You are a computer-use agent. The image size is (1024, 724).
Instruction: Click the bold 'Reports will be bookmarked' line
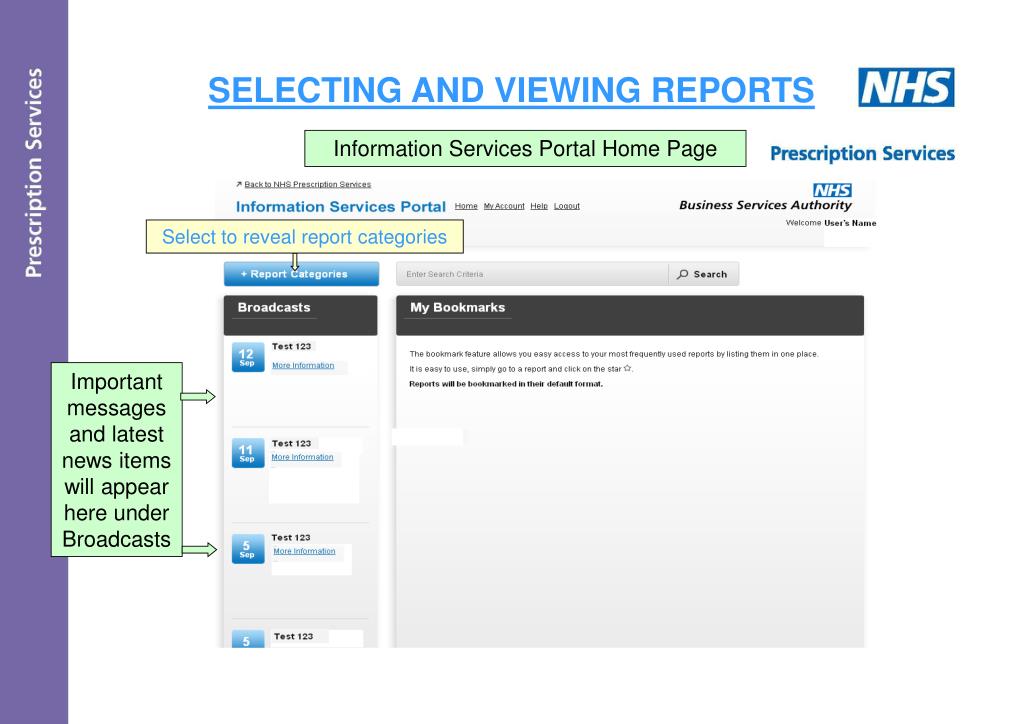(x=506, y=384)
